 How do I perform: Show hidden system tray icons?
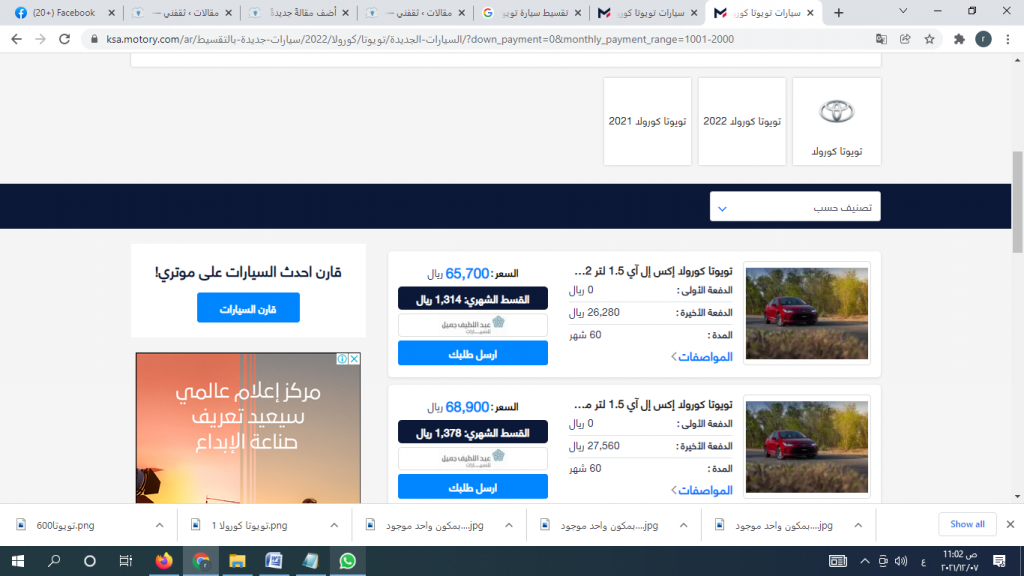tap(865, 561)
